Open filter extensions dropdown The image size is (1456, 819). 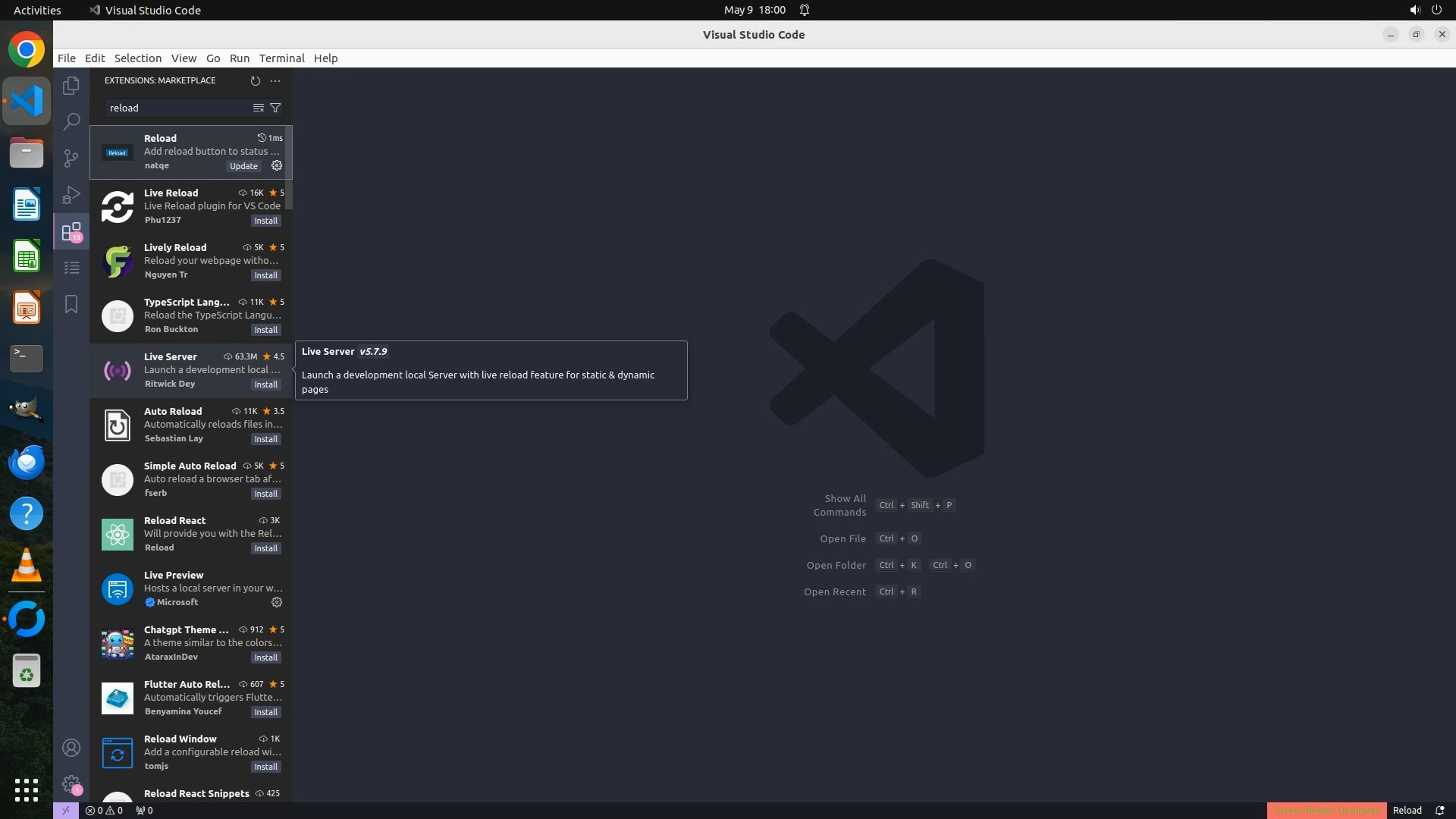[275, 108]
